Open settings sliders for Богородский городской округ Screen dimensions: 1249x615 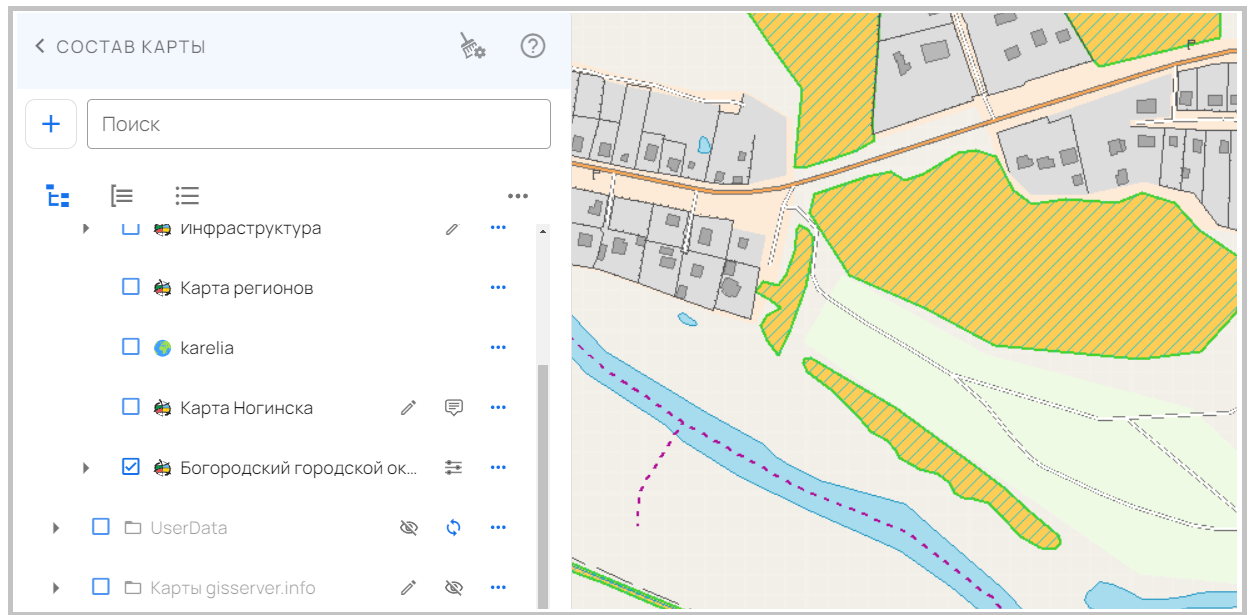pyautogui.click(x=453, y=468)
